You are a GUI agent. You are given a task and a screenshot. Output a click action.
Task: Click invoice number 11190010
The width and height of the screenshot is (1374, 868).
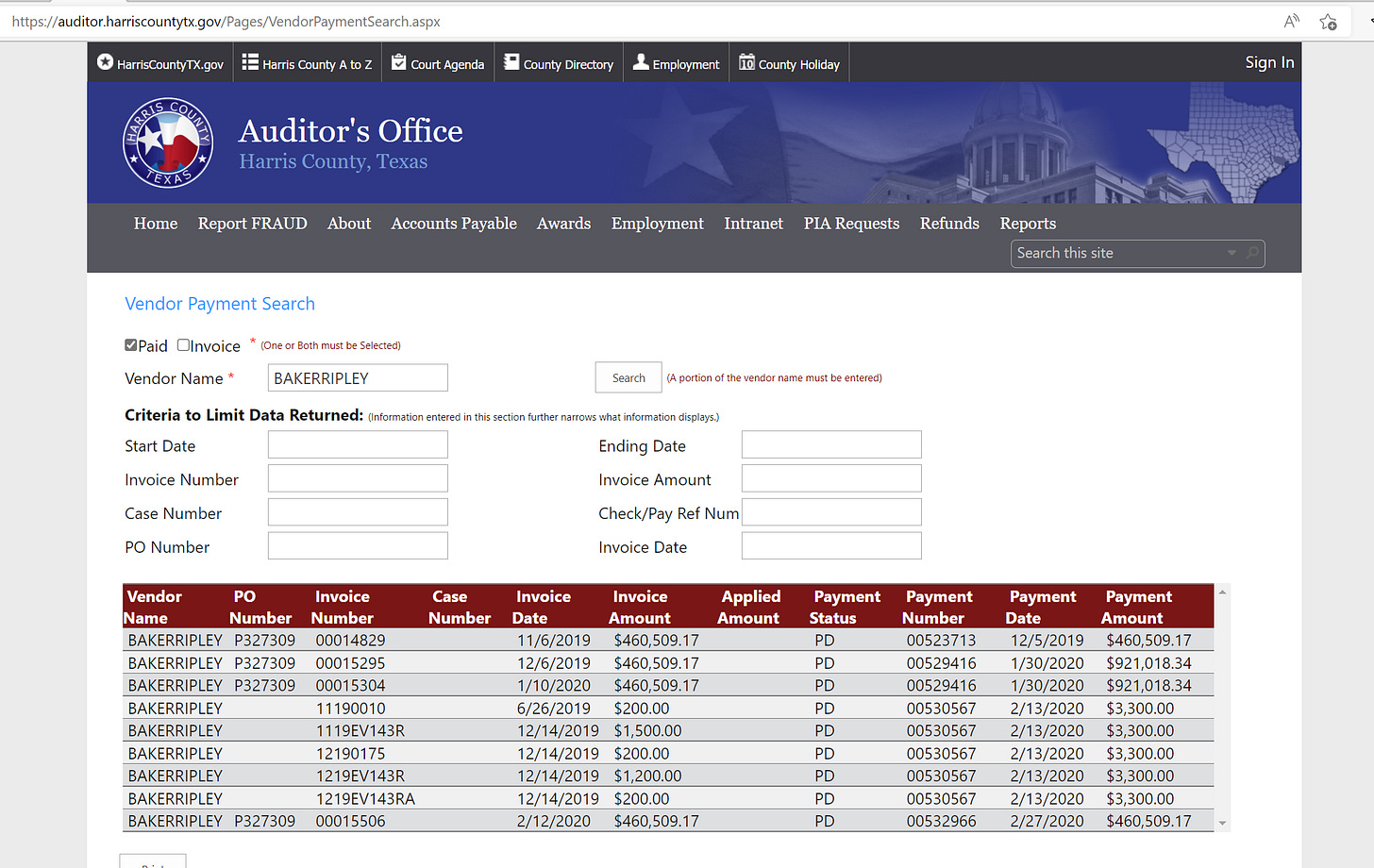[350, 709]
